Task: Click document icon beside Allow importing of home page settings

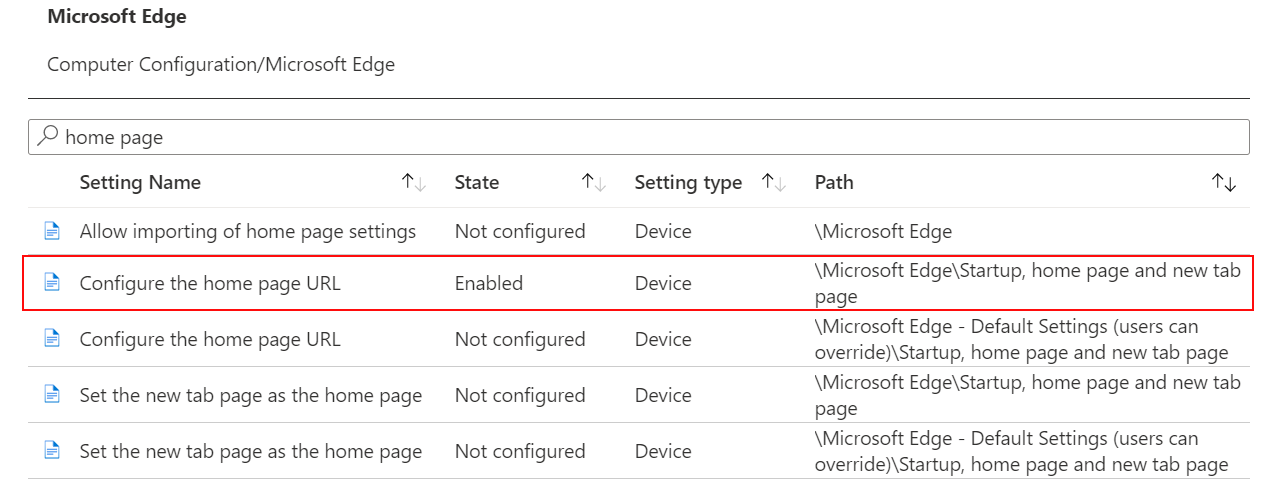Action: tap(52, 231)
